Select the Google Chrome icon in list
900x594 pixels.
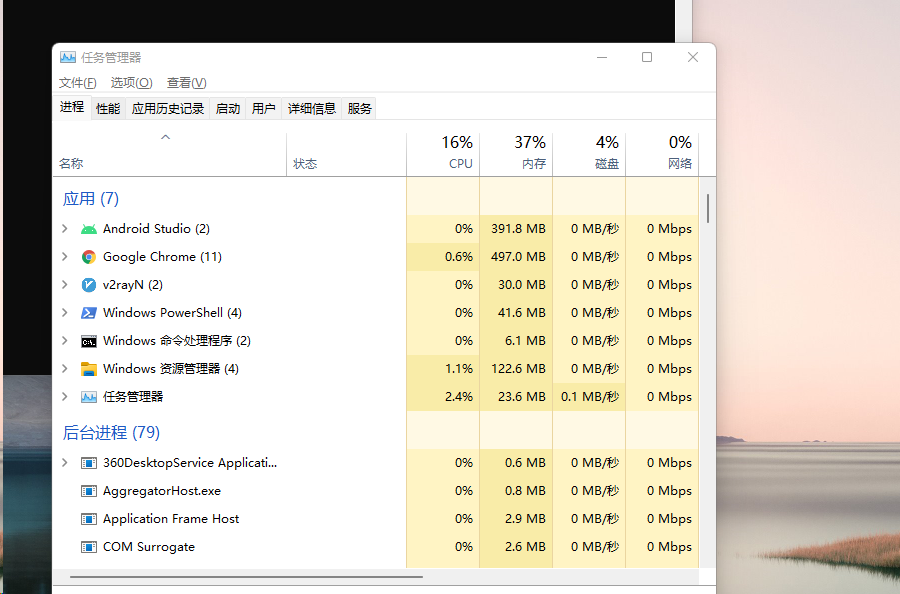click(x=89, y=257)
